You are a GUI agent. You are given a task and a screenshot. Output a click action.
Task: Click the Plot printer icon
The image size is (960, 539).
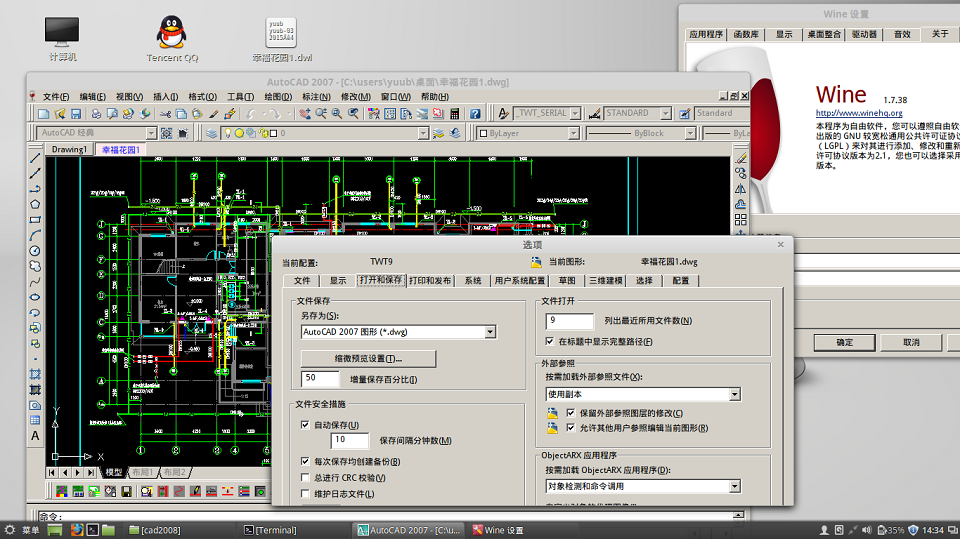(x=96, y=114)
